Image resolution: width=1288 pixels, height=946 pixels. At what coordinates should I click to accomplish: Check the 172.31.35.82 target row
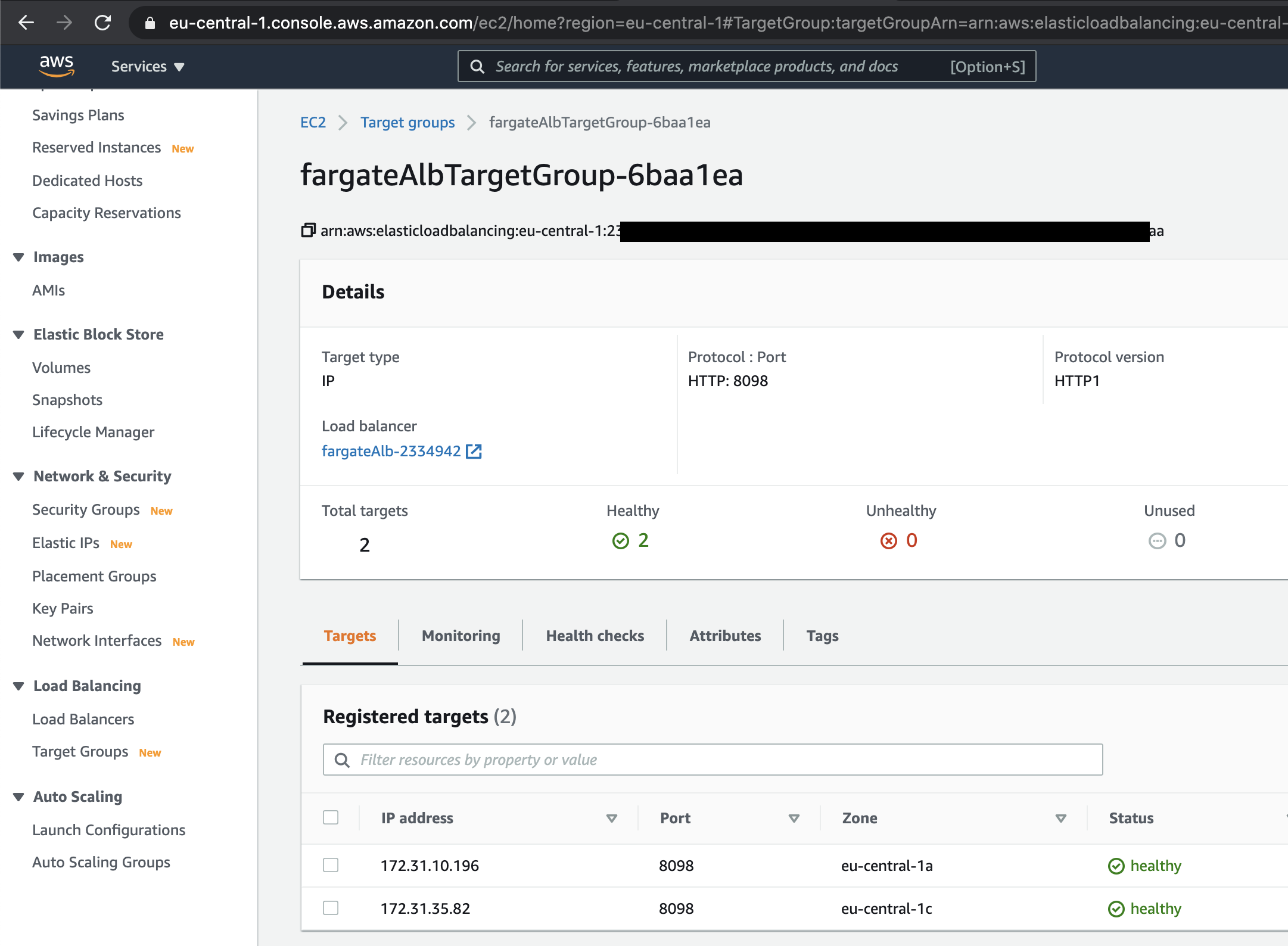[331, 908]
